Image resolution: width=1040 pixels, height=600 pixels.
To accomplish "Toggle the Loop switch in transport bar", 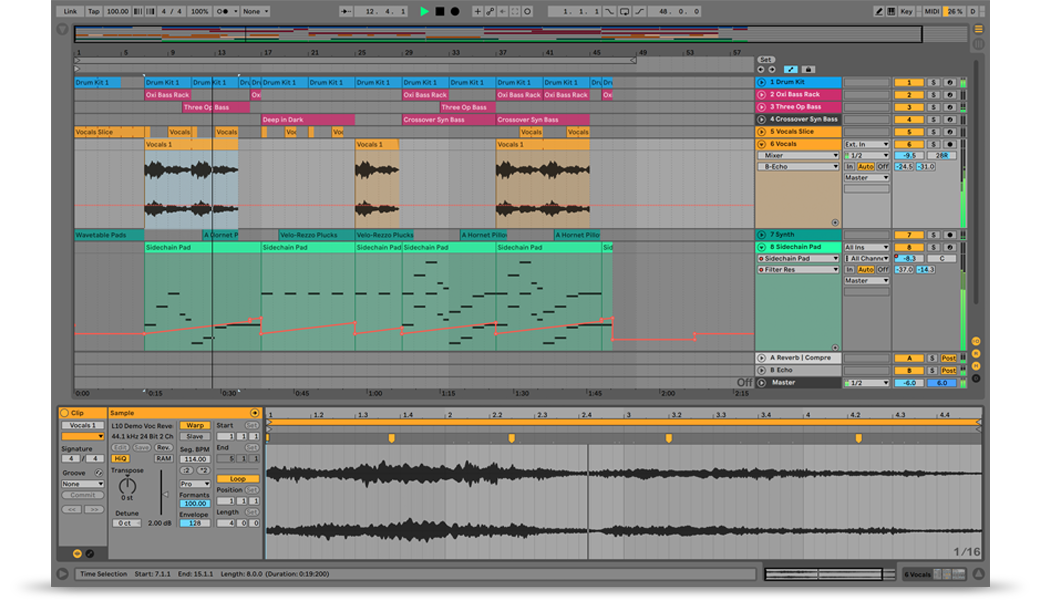I will coord(624,11).
